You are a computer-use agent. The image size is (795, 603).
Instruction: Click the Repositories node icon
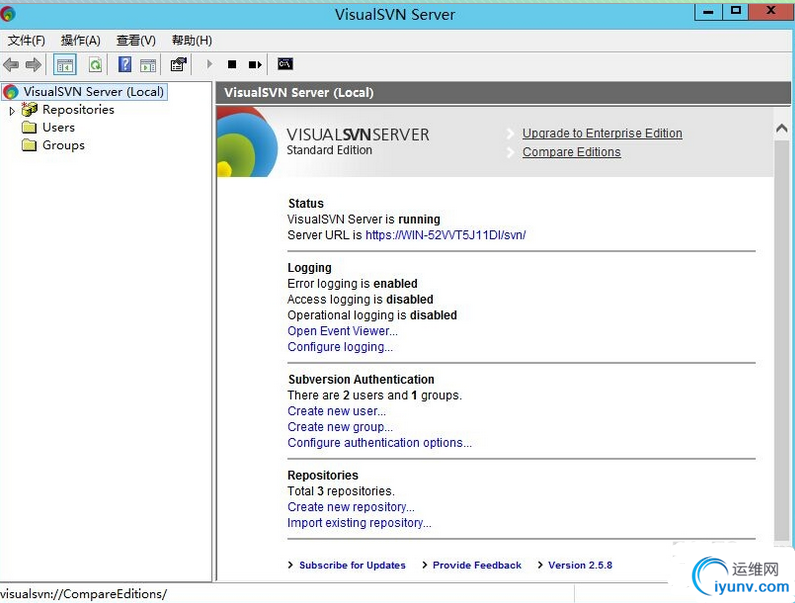[29, 110]
